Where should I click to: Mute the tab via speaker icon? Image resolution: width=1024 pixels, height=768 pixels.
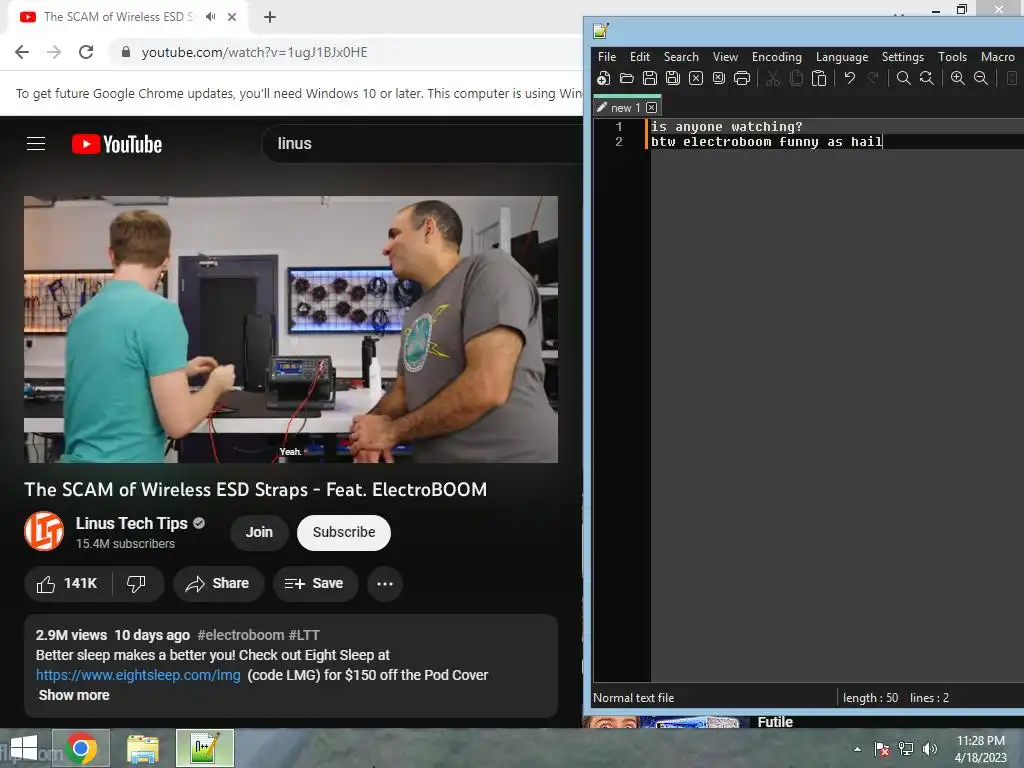point(210,17)
